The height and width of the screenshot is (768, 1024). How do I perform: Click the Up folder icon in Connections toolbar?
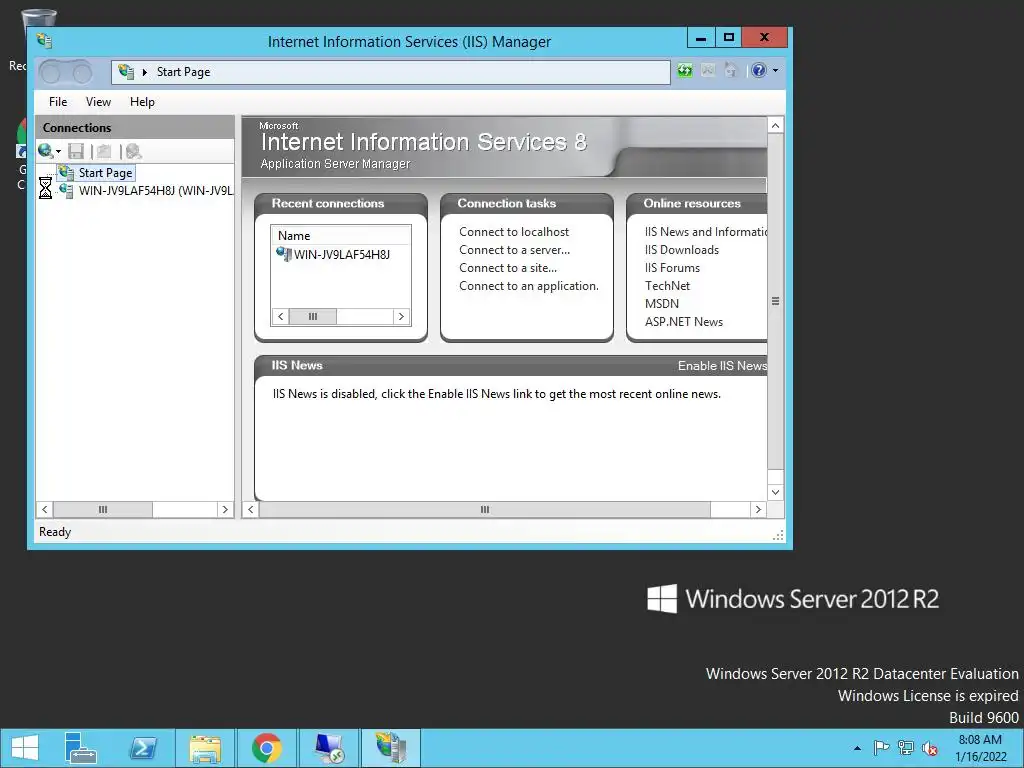pos(104,152)
